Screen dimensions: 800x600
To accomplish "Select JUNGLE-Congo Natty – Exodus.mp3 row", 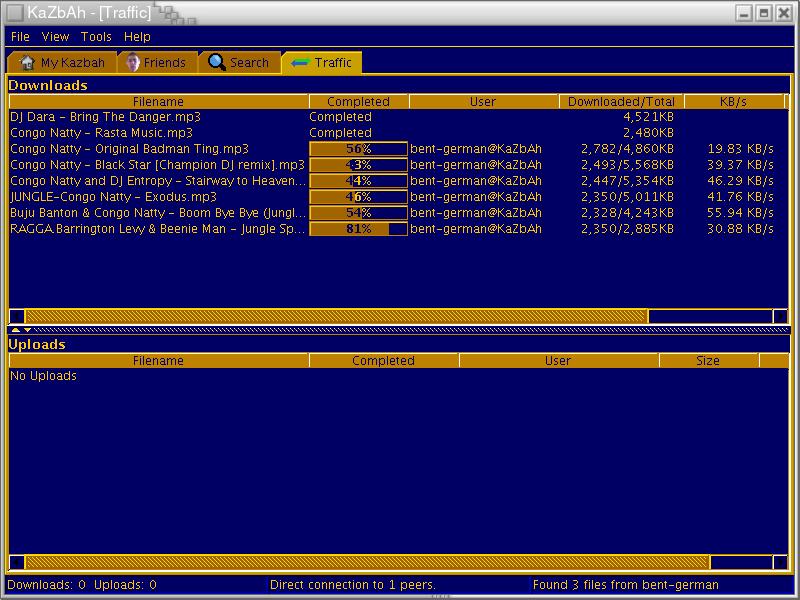I will (398, 197).
